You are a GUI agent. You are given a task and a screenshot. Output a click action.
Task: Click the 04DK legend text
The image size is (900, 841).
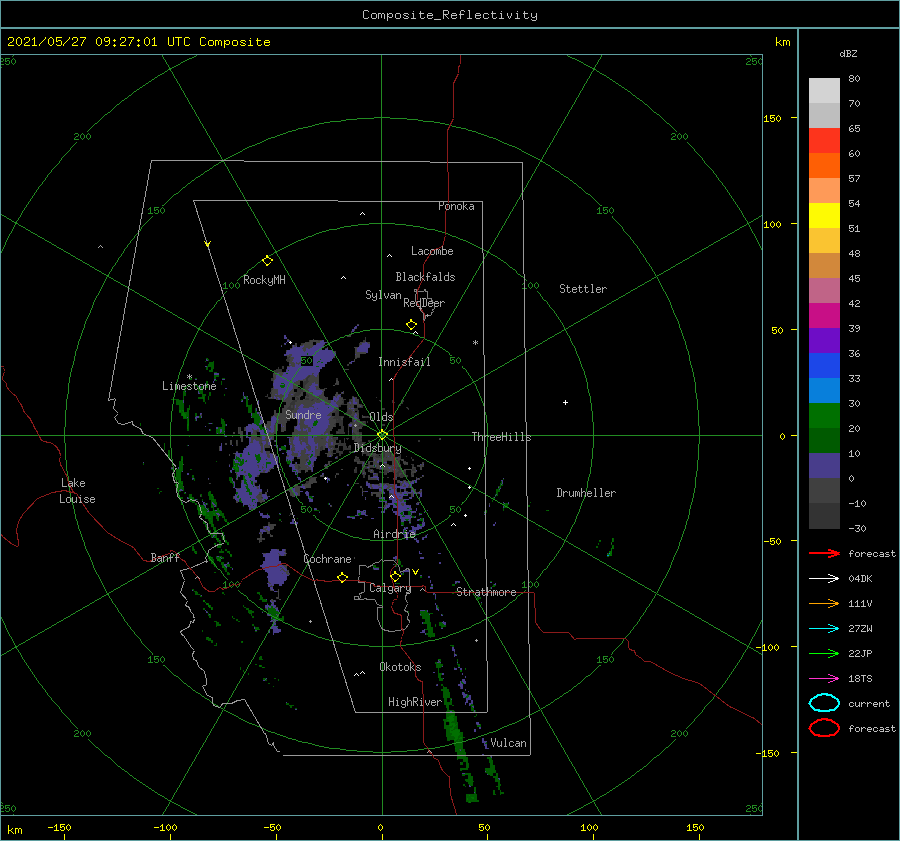[860, 579]
